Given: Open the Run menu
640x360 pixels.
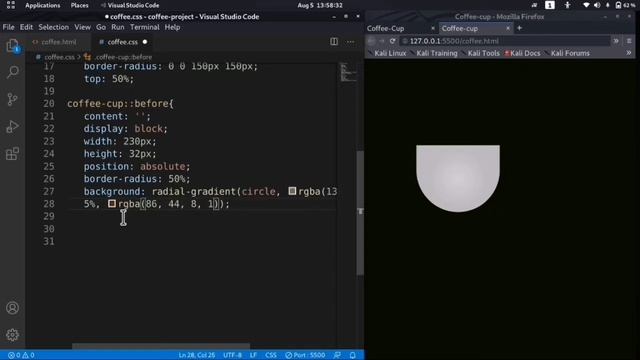Looking at the screenshot, I should click(118, 27).
